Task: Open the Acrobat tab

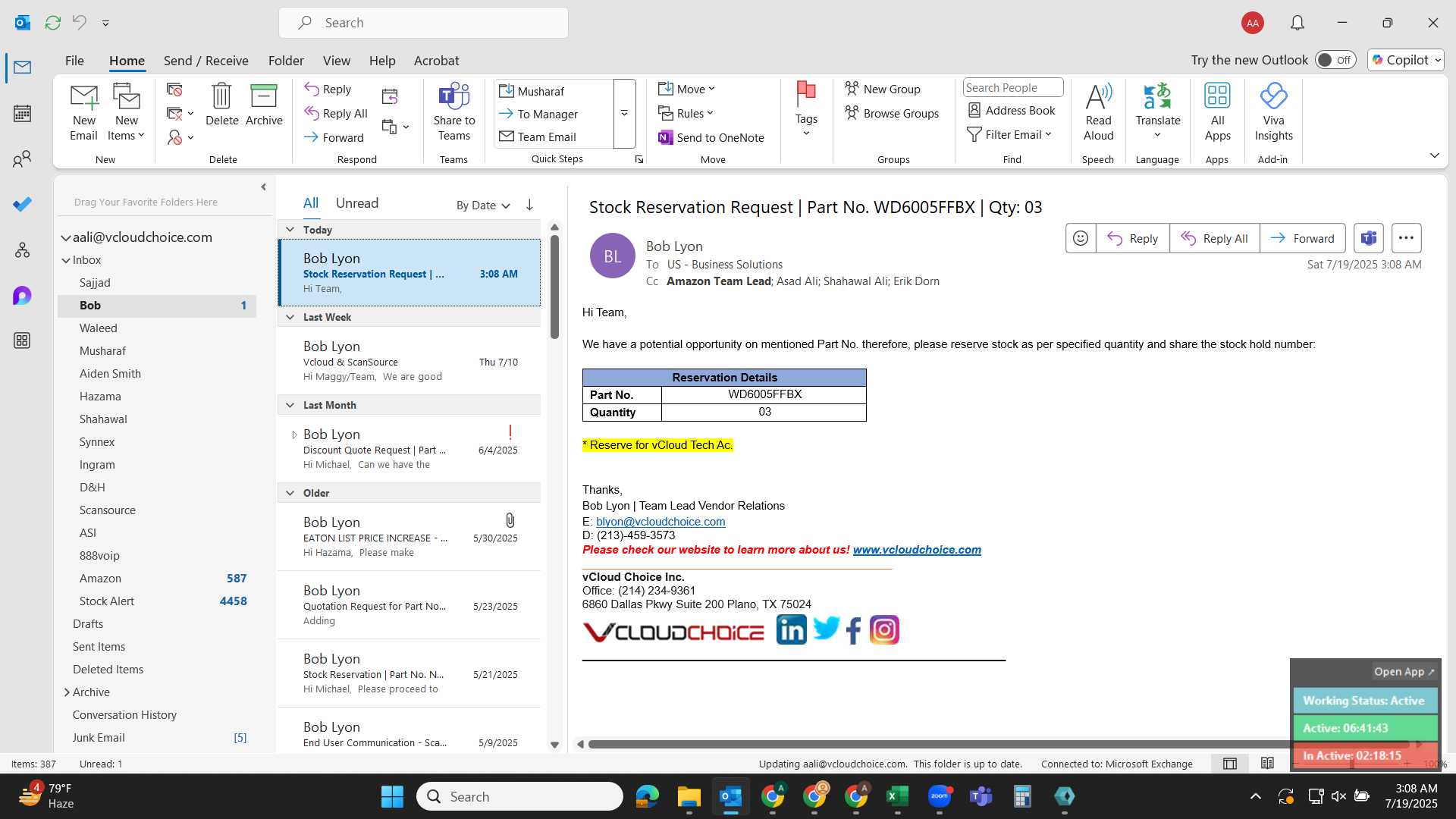Action: pyautogui.click(x=436, y=61)
